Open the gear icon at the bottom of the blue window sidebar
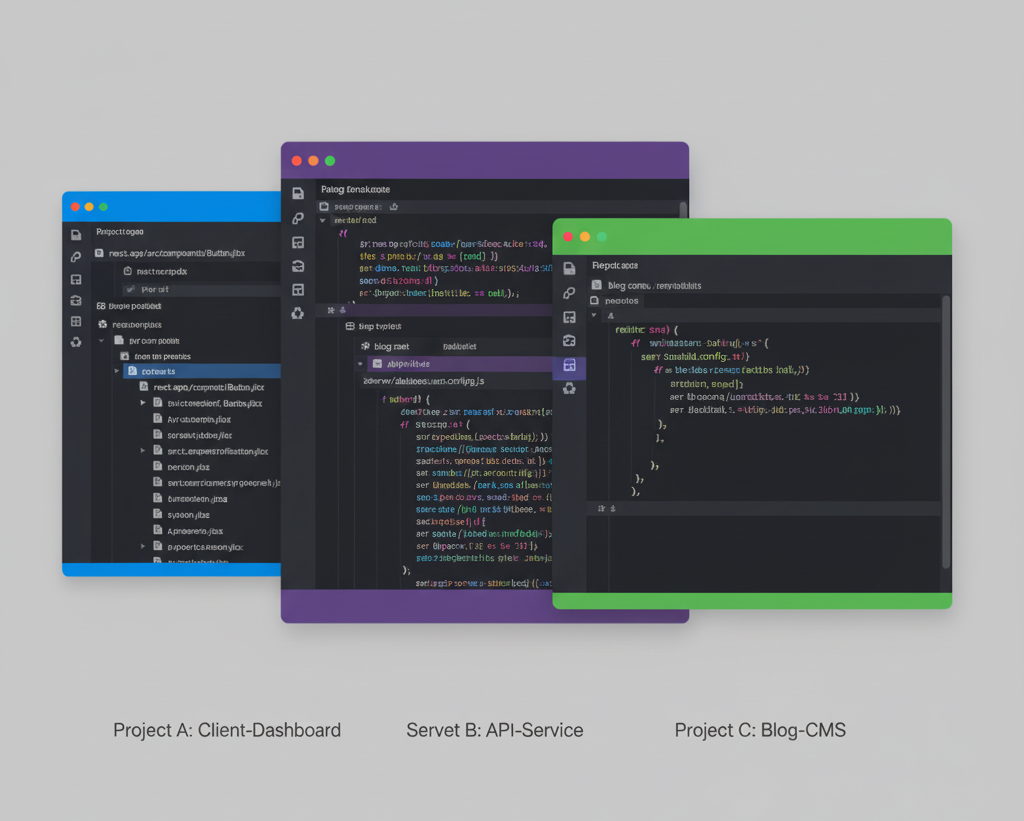 76,342
